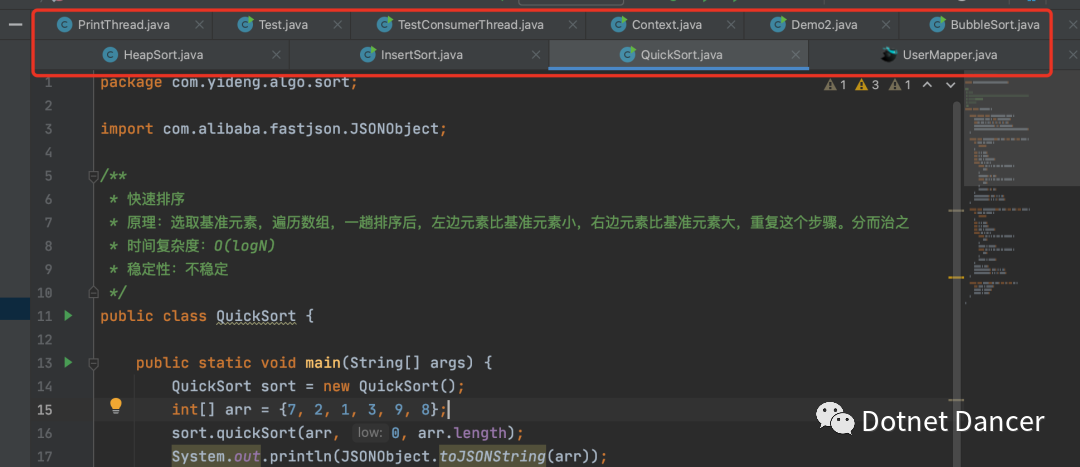1080x467 pixels.
Task: Open the Test.java editor tab
Action: [x=283, y=25]
